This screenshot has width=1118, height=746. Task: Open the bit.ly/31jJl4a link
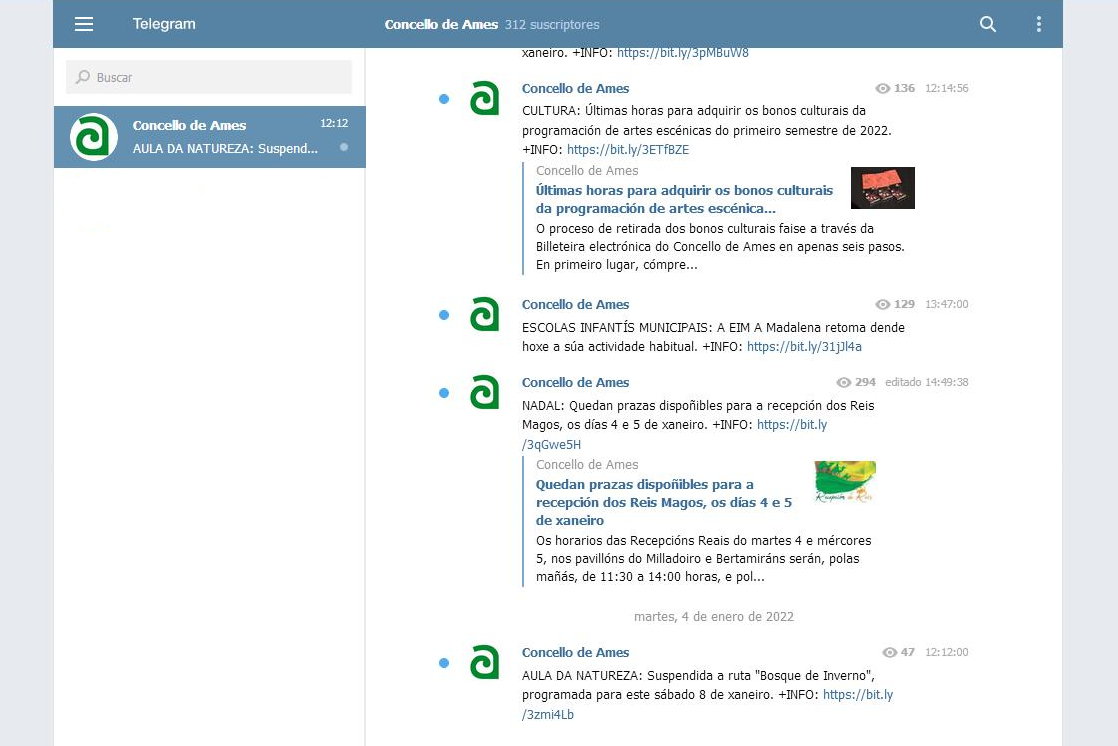[x=804, y=347]
